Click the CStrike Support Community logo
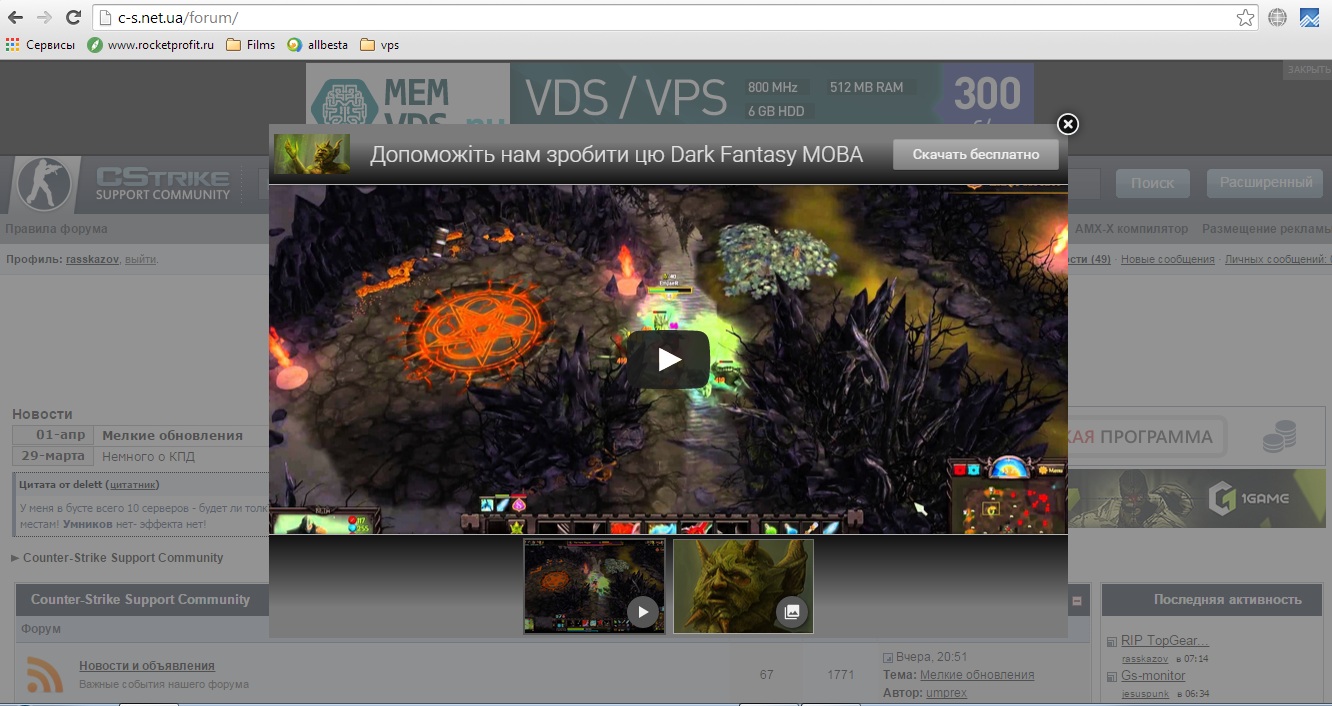Screen dimensions: 1332x706 (x=125, y=185)
